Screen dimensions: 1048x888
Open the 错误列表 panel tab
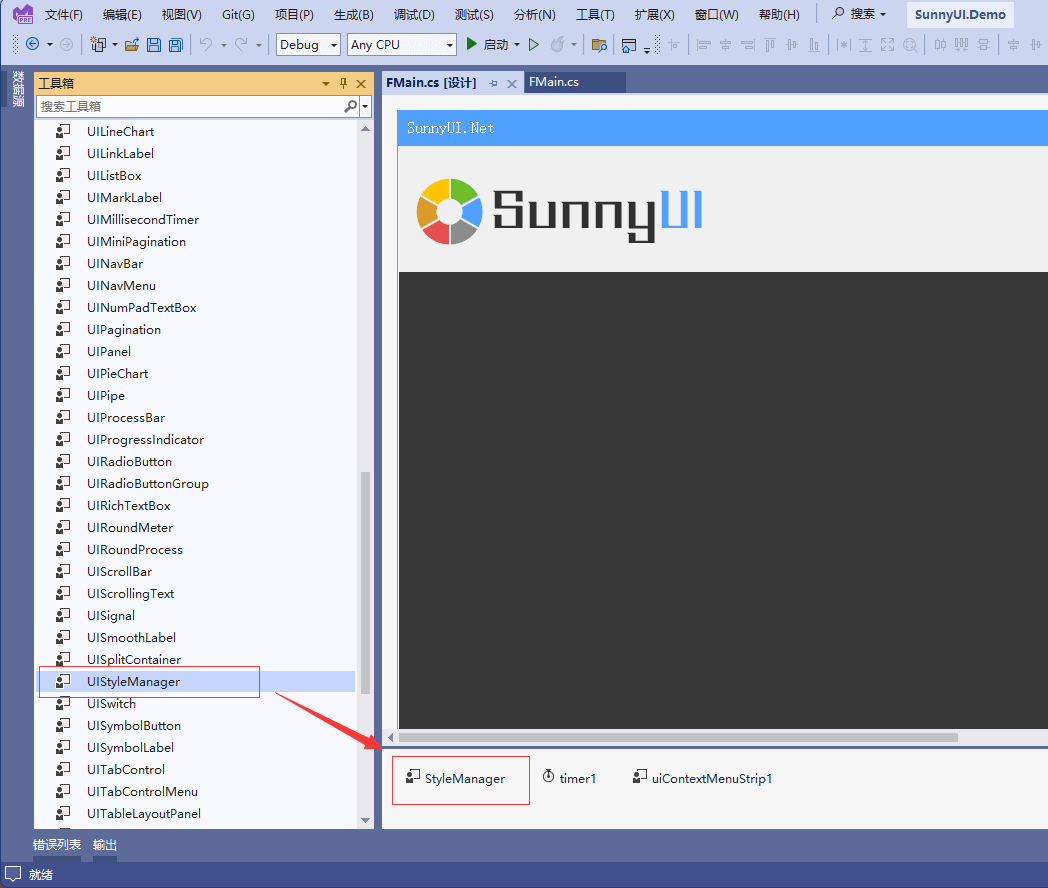click(x=57, y=845)
